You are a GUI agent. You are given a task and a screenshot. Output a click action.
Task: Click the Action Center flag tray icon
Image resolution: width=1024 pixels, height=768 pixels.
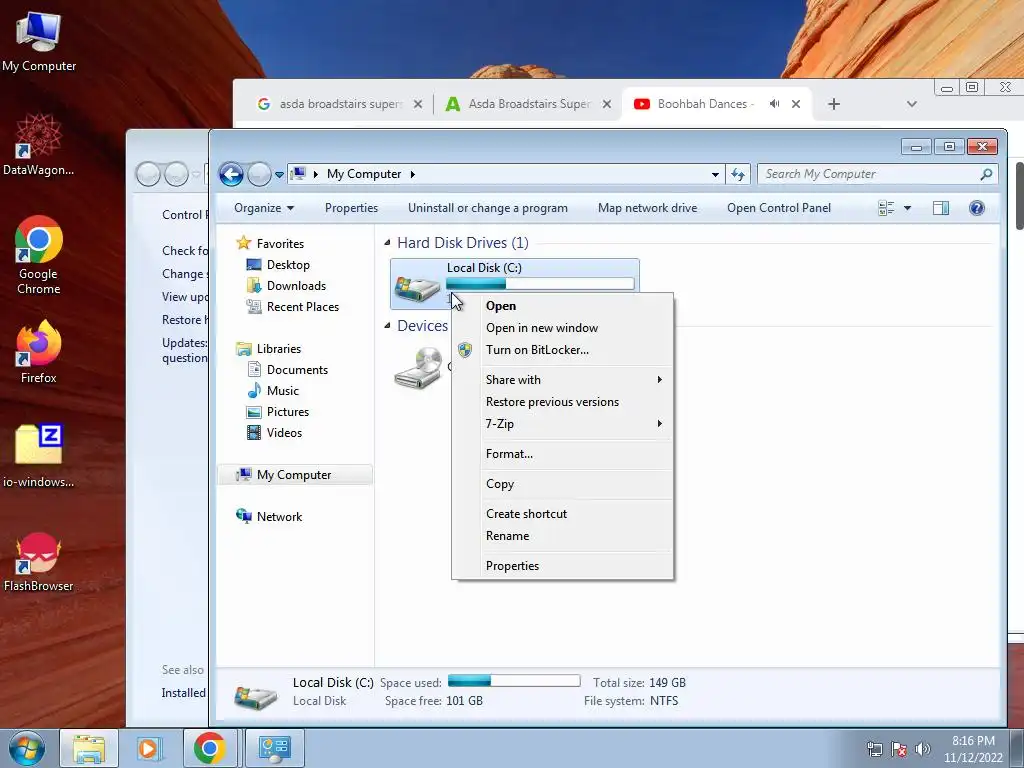pyautogui.click(x=899, y=749)
